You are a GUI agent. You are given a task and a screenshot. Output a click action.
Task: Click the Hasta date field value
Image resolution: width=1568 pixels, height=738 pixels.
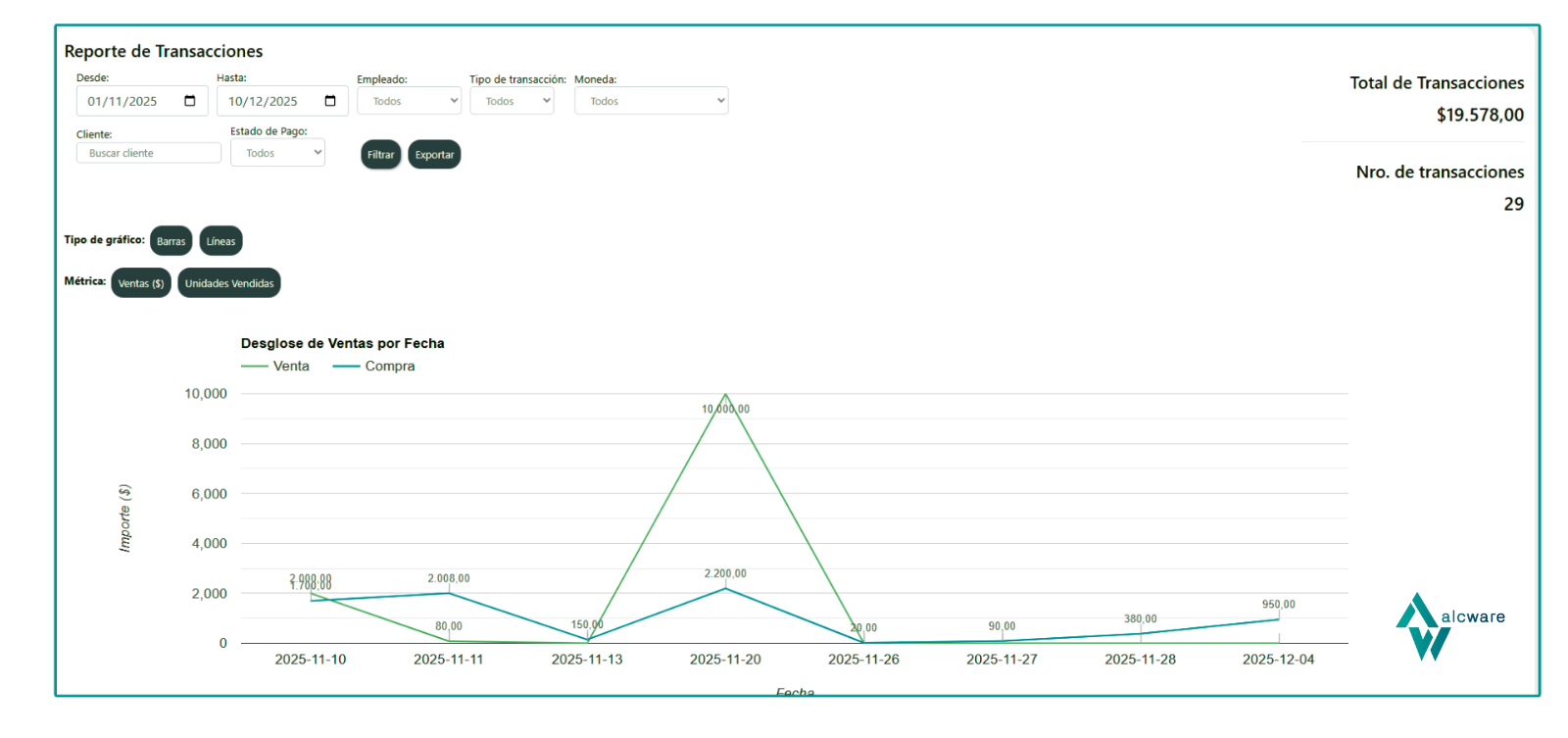(263, 101)
